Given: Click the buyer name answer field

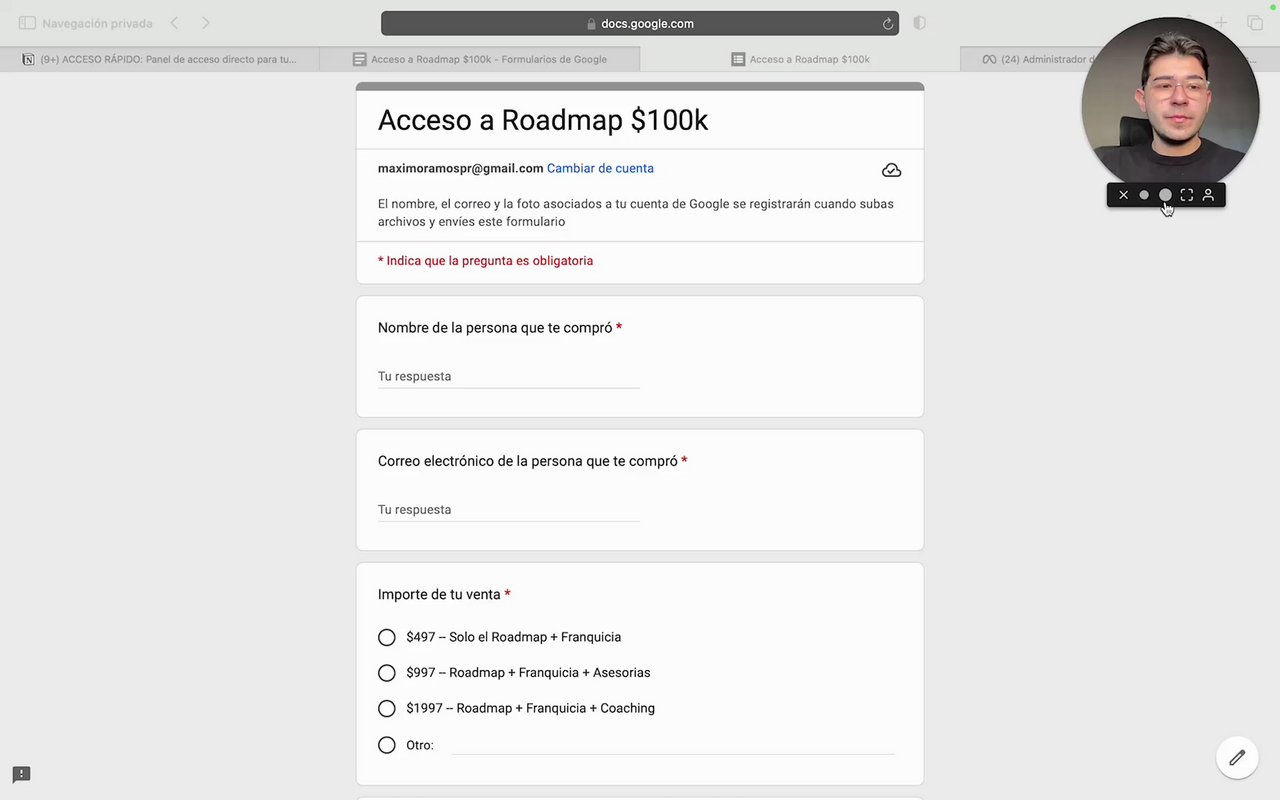Looking at the screenshot, I should point(508,377).
